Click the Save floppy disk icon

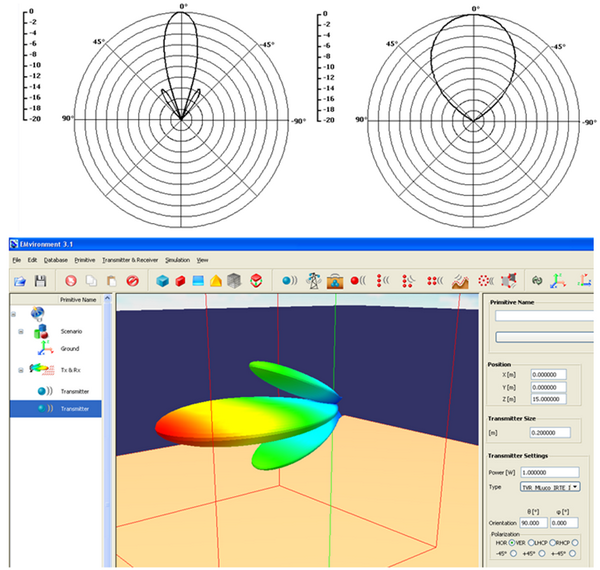(41, 282)
